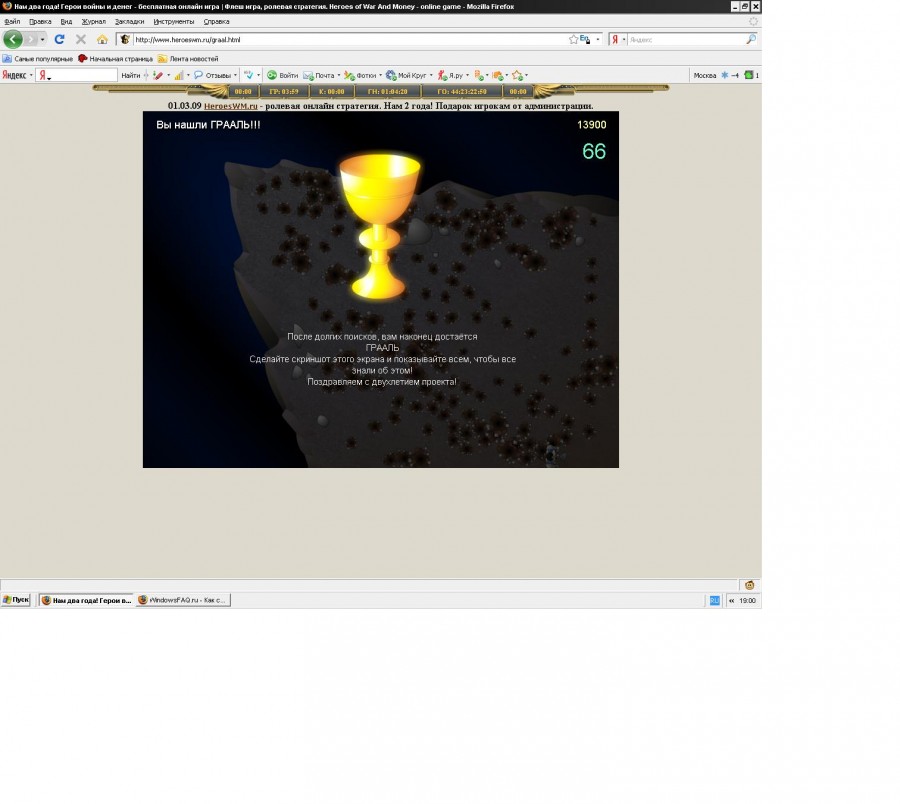Viewport: 900px width, 804px height.
Task: Expand the Мой Круг dropdown arrow
Action: click(x=431, y=75)
